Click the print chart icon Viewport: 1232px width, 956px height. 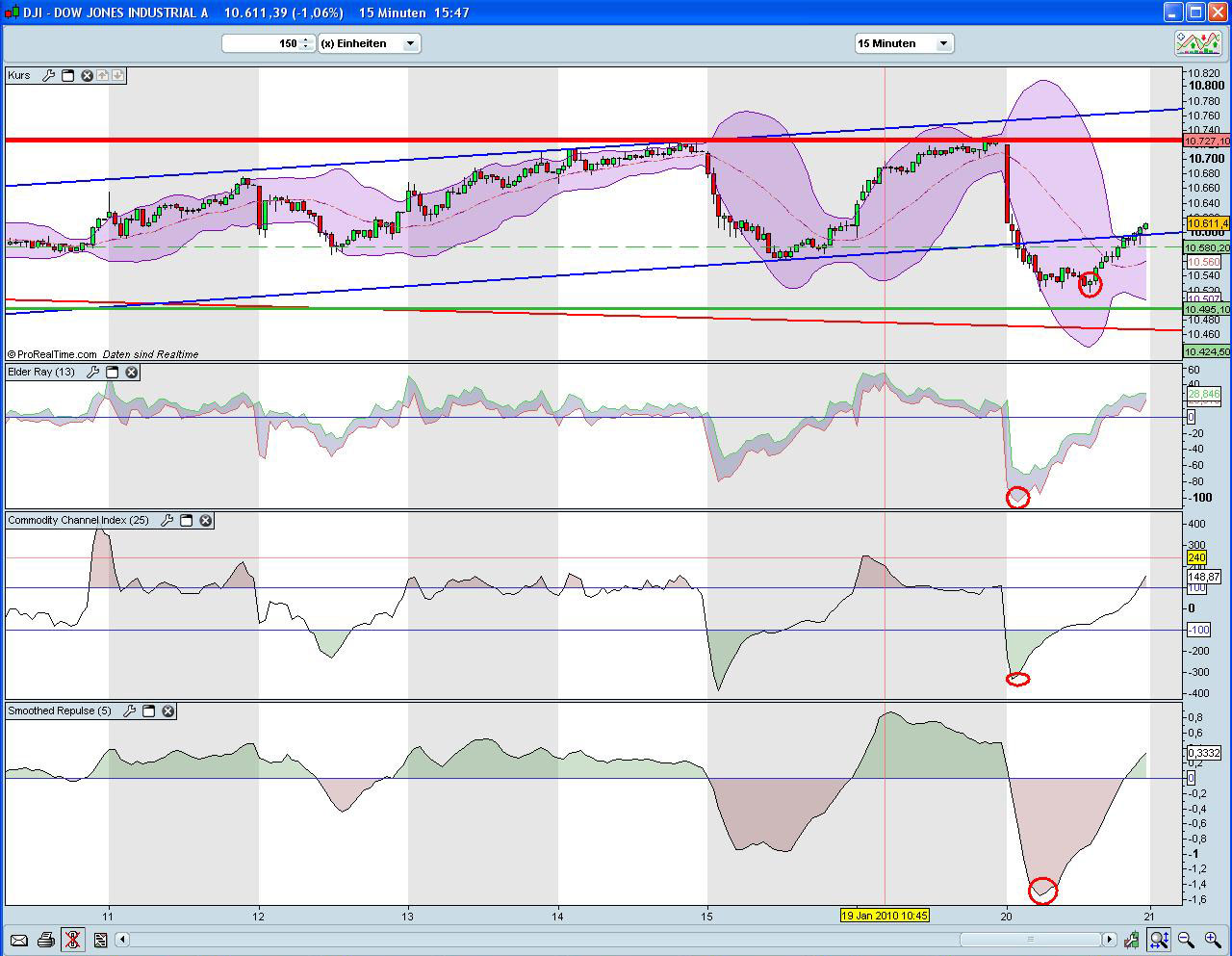point(45,940)
